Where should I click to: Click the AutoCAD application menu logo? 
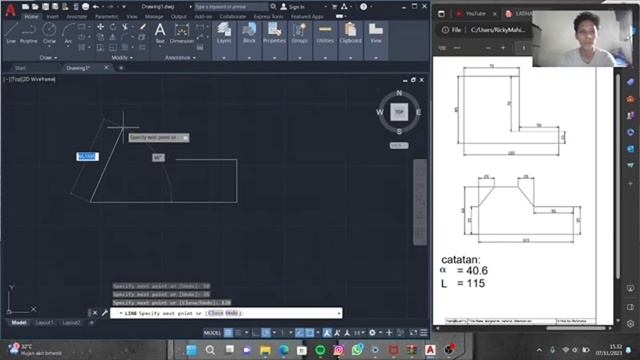point(10,10)
